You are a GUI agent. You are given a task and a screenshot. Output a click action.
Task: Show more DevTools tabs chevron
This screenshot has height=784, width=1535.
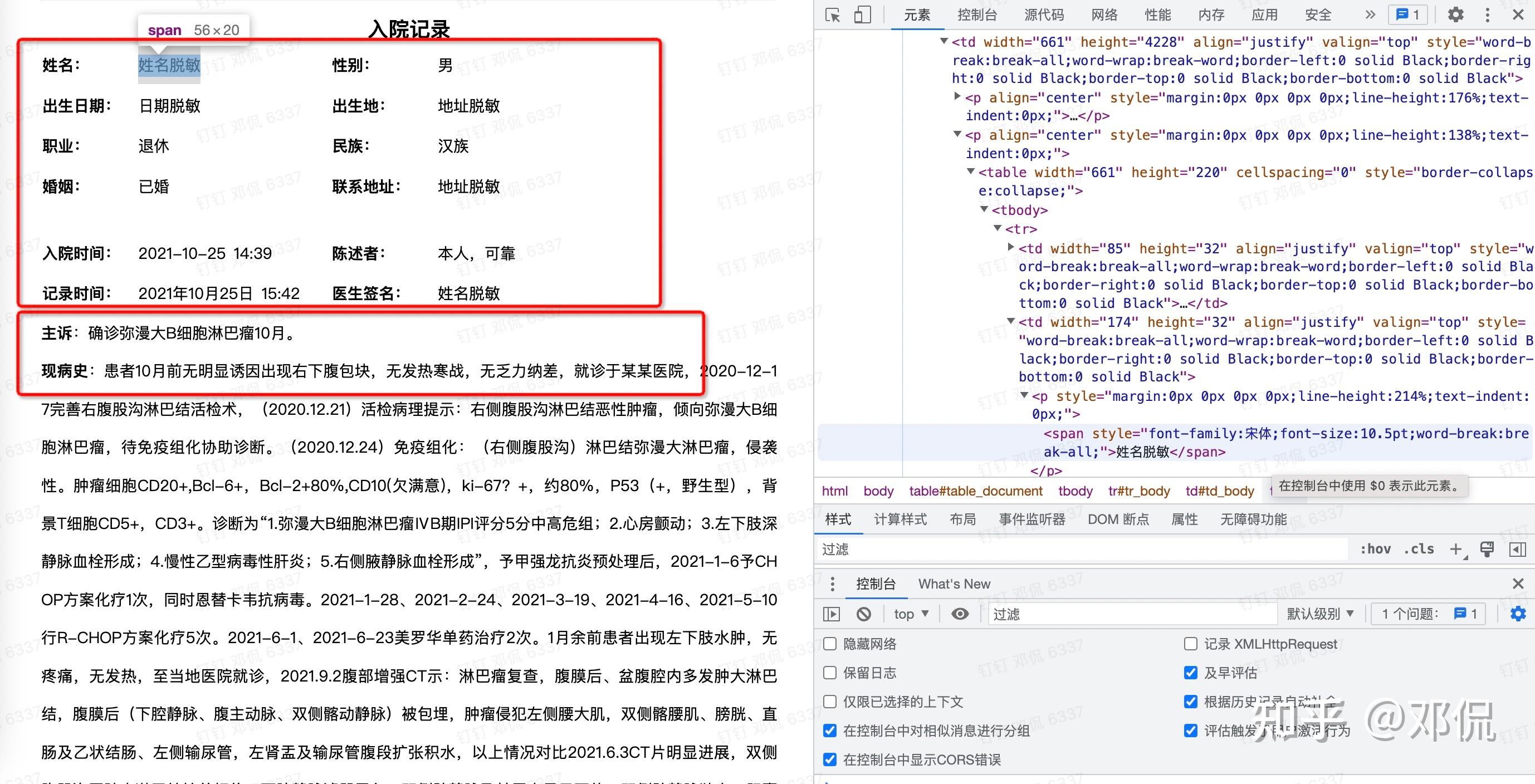click(x=1371, y=15)
